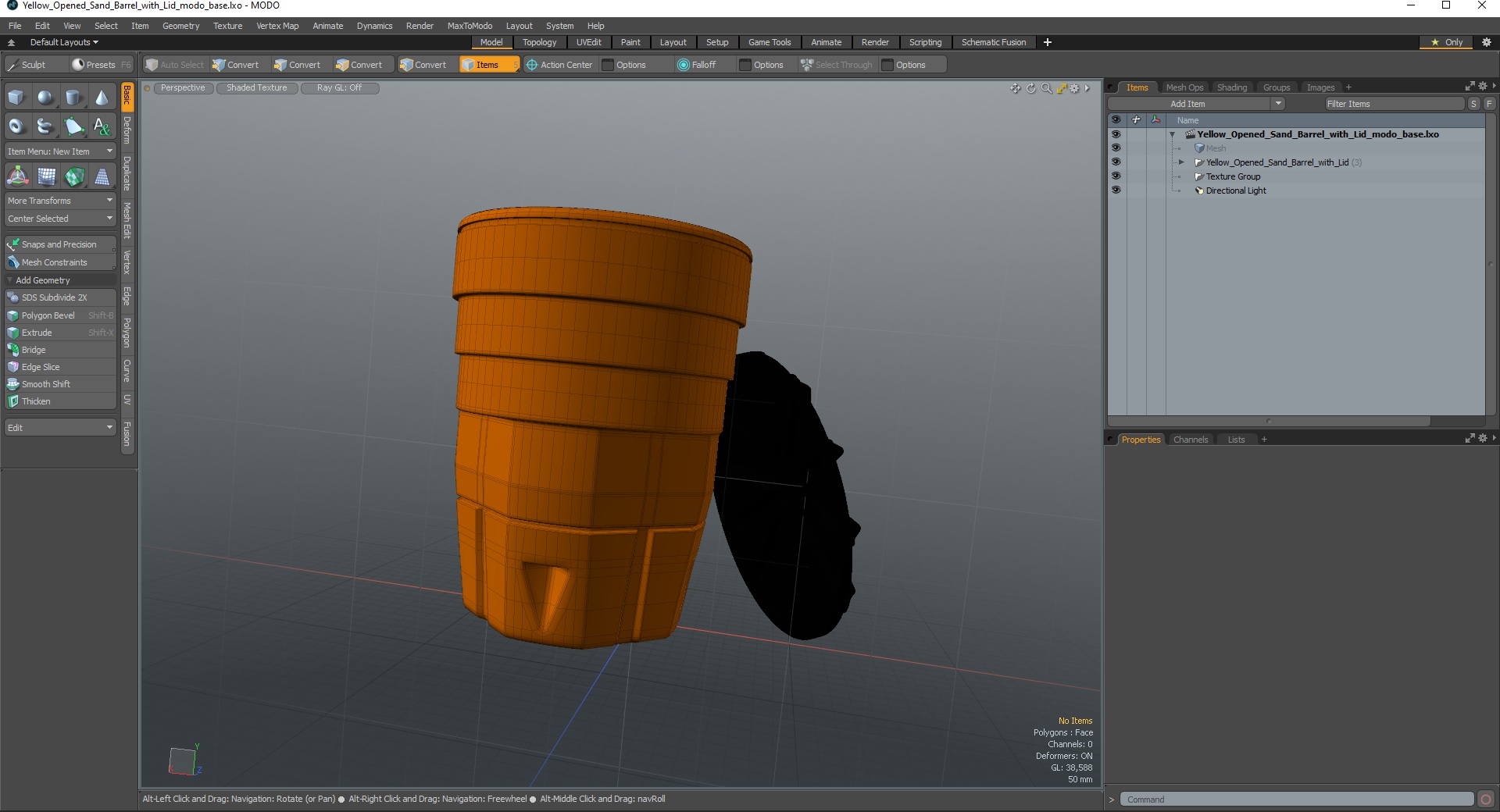Image resolution: width=1500 pixels, height=812 pixels.
Task: Select the cone primitive tool
Action: 102,98
